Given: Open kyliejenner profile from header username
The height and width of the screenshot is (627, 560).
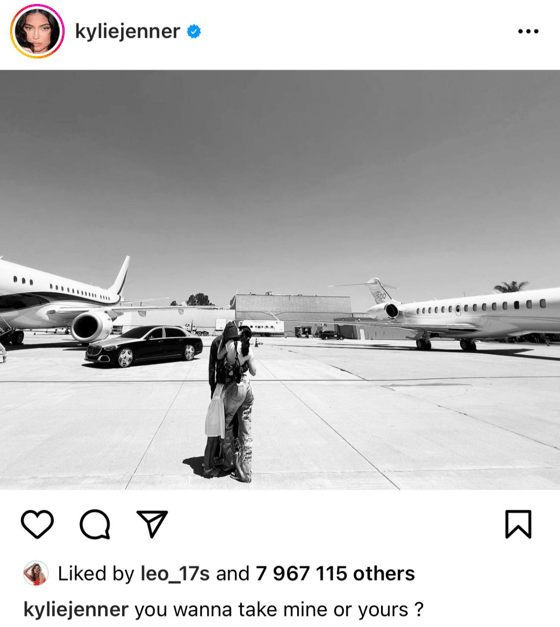Looking at the screenshot, I should [128, 32].
